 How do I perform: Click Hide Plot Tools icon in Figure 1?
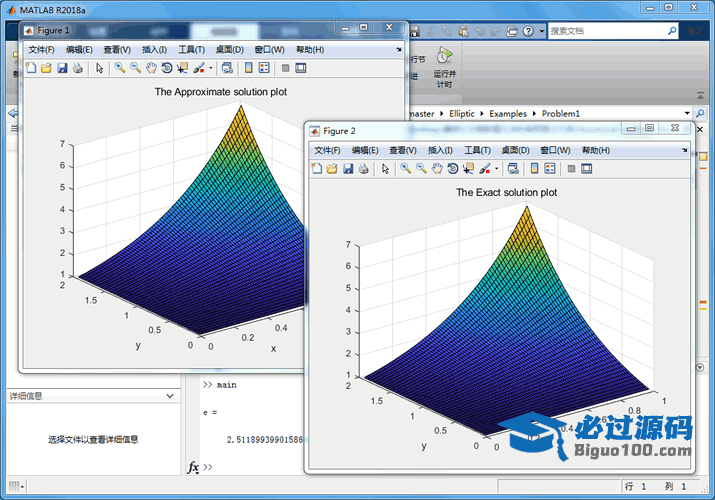(x=285, y=68)
